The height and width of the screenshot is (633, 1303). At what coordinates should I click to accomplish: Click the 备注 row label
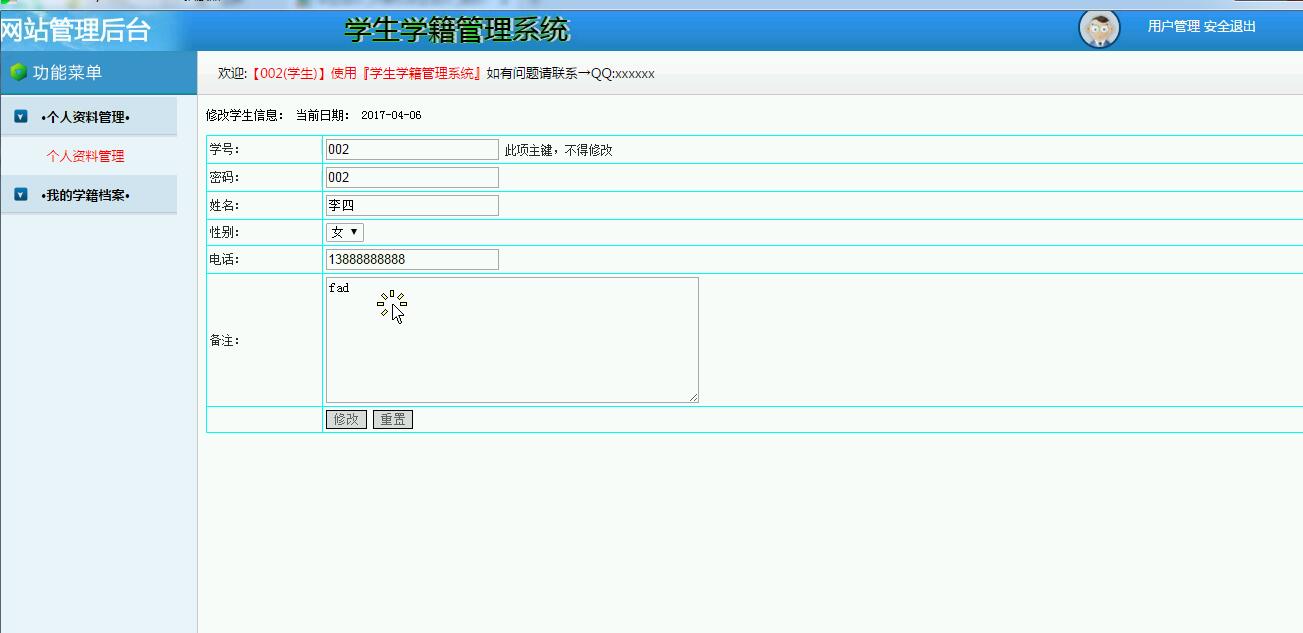click(x=225, y=341)
